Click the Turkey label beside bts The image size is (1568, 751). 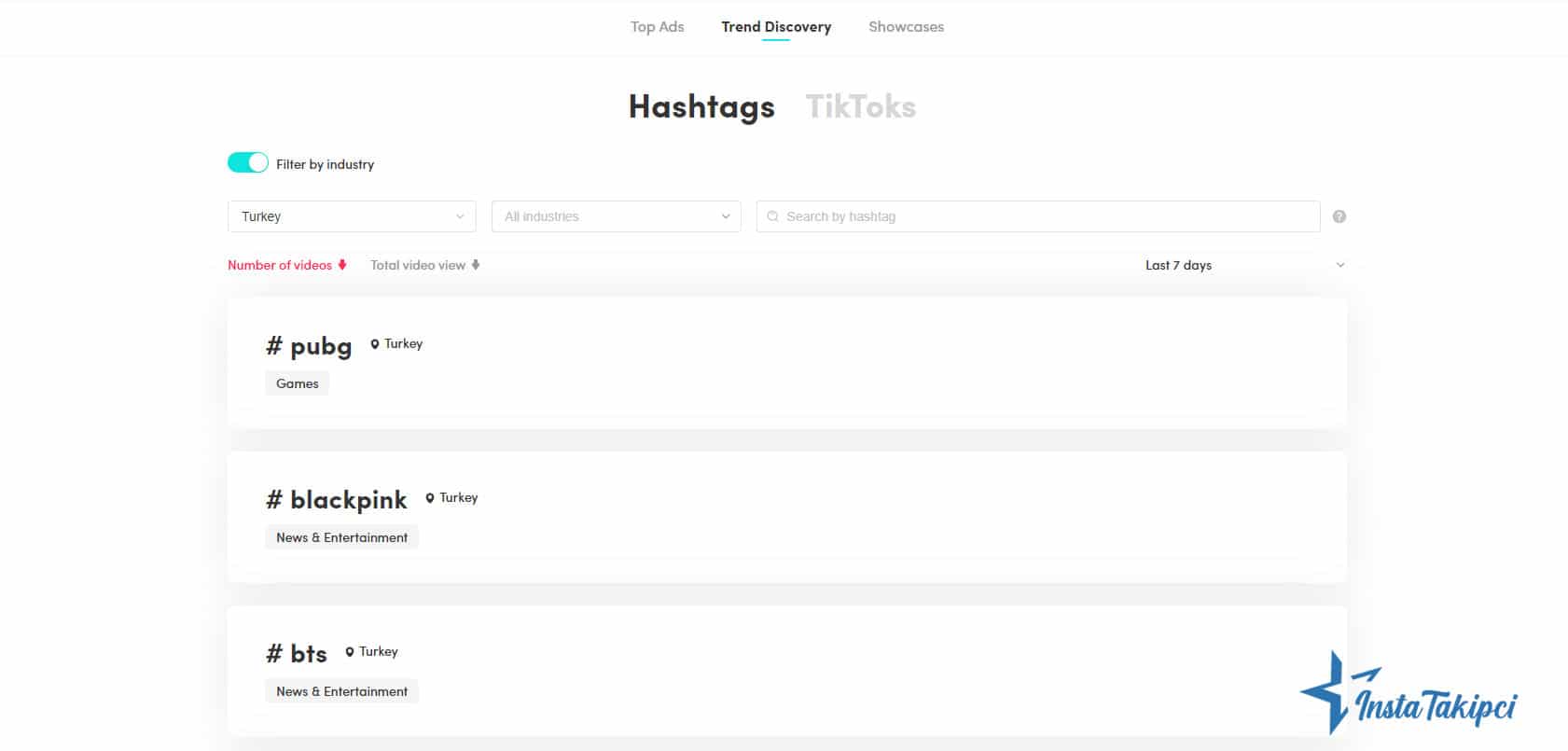pos(378,651)
